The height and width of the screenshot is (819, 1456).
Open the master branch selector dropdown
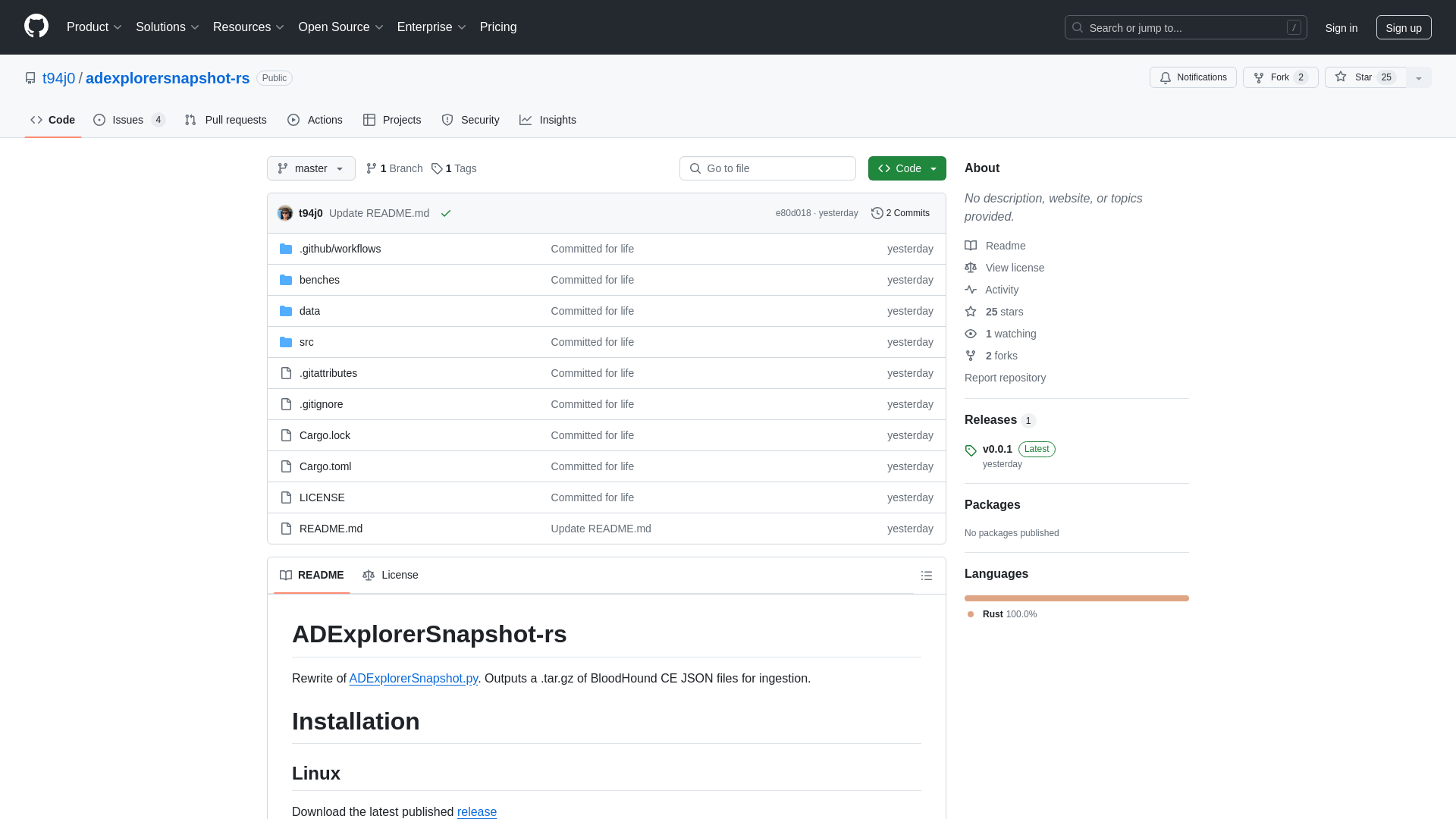click(x=311, y=168)
